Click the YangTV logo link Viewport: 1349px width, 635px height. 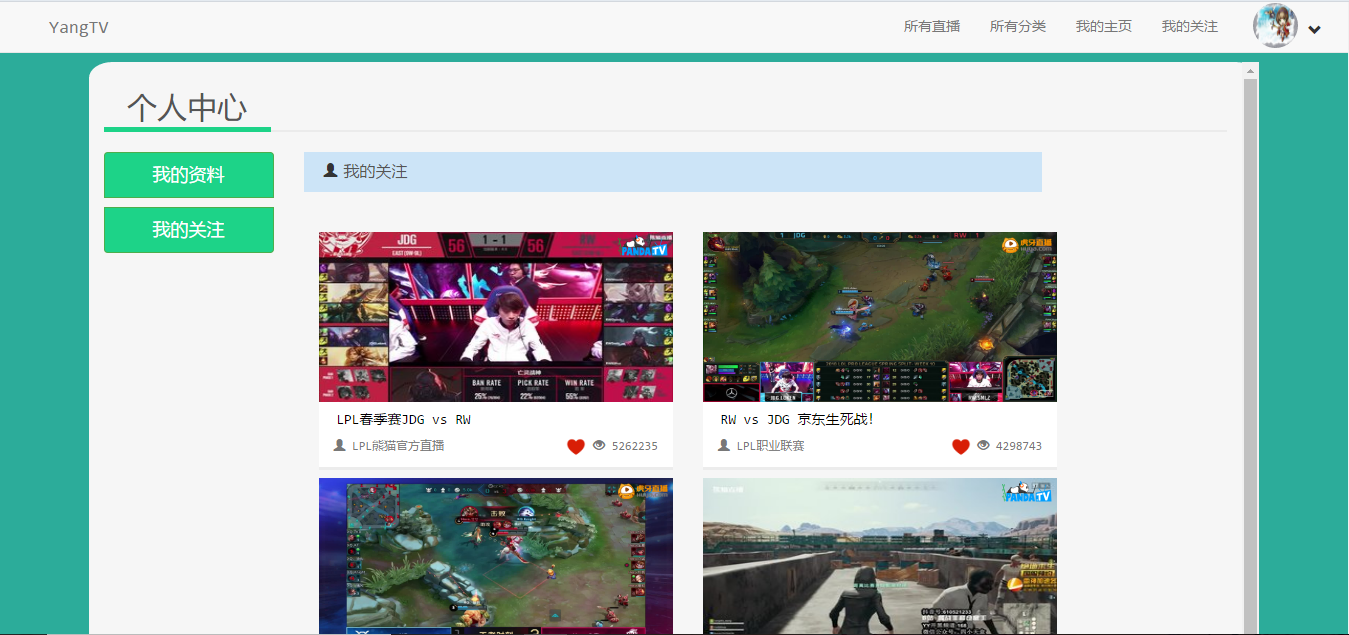coord(78,27)
